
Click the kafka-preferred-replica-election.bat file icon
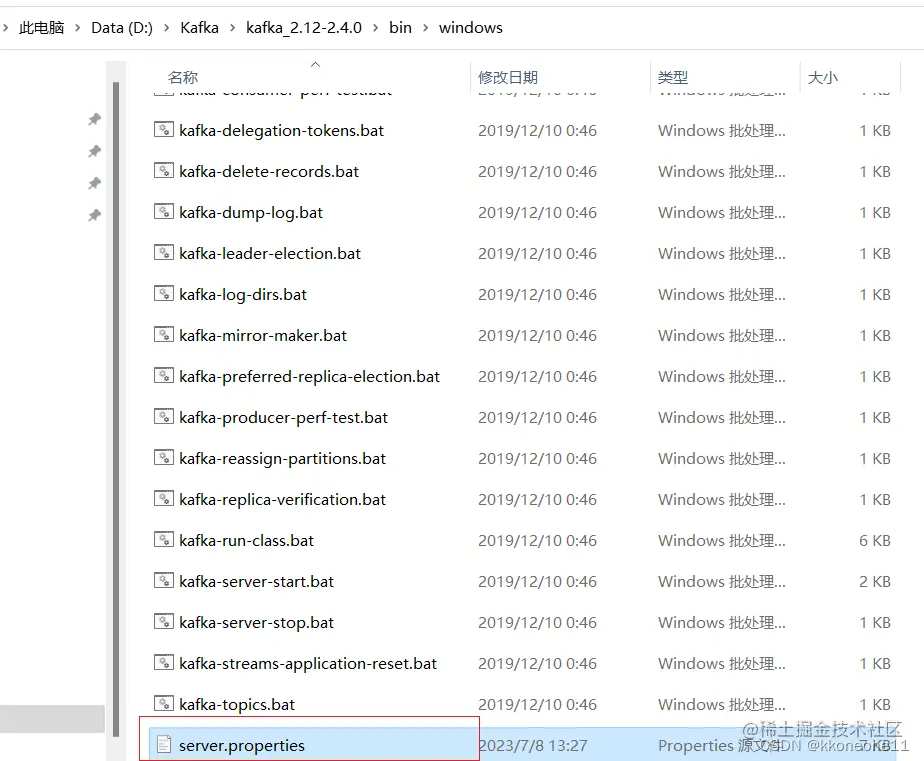(164, 375)
